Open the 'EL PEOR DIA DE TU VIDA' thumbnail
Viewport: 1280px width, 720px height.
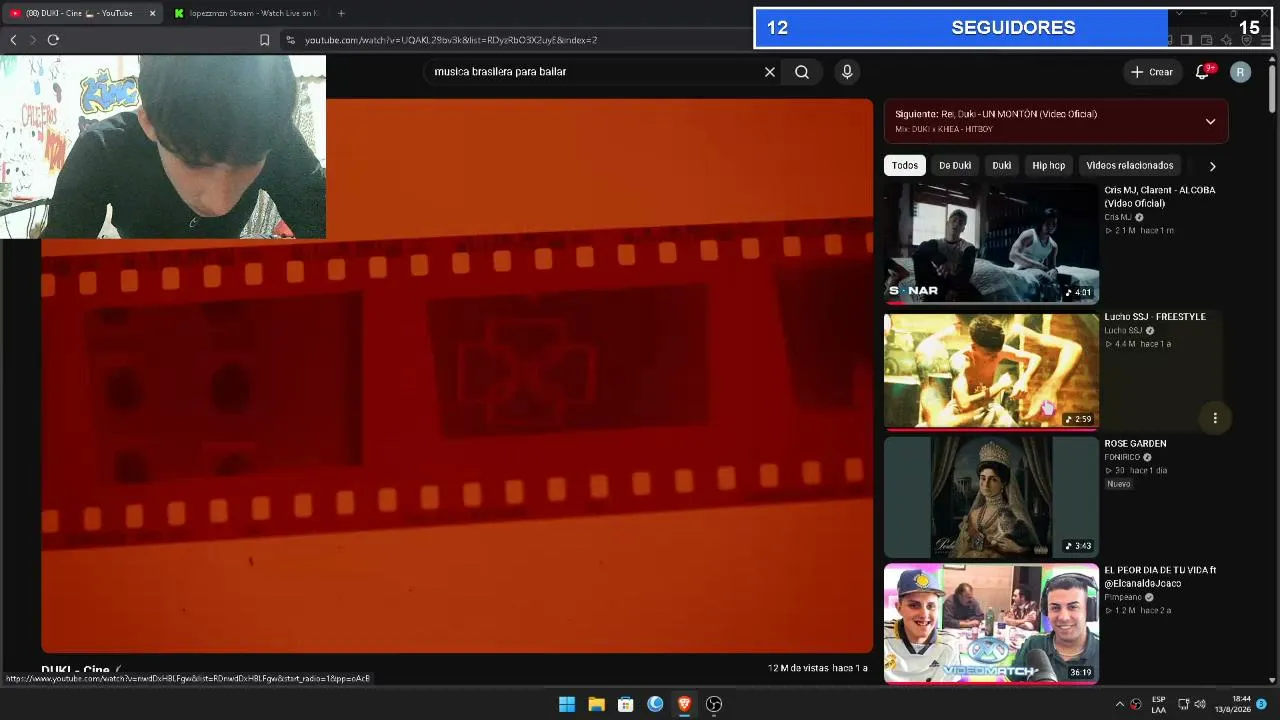pos(991,624)
